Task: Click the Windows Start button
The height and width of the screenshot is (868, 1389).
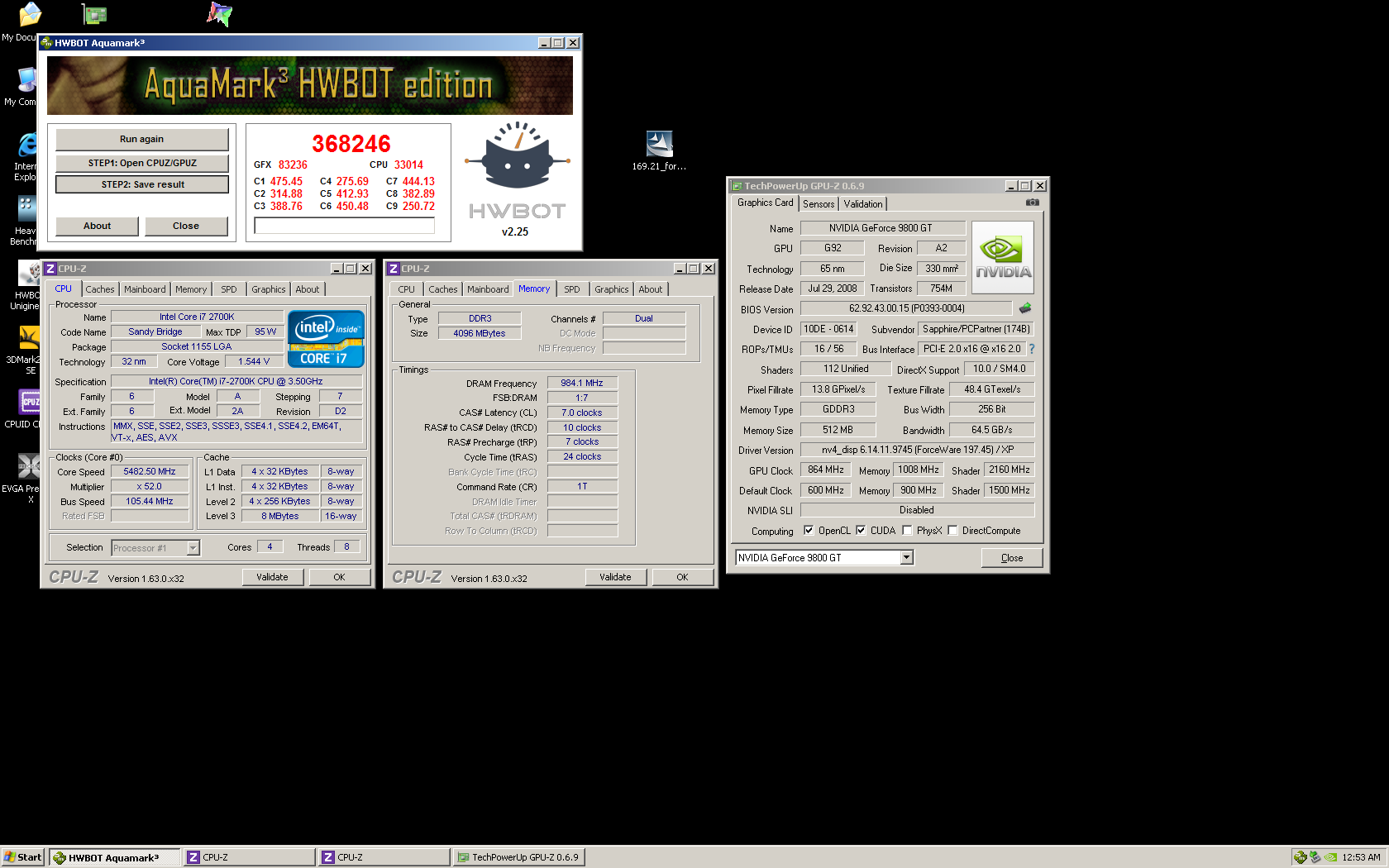Action: tap(23, 857)
